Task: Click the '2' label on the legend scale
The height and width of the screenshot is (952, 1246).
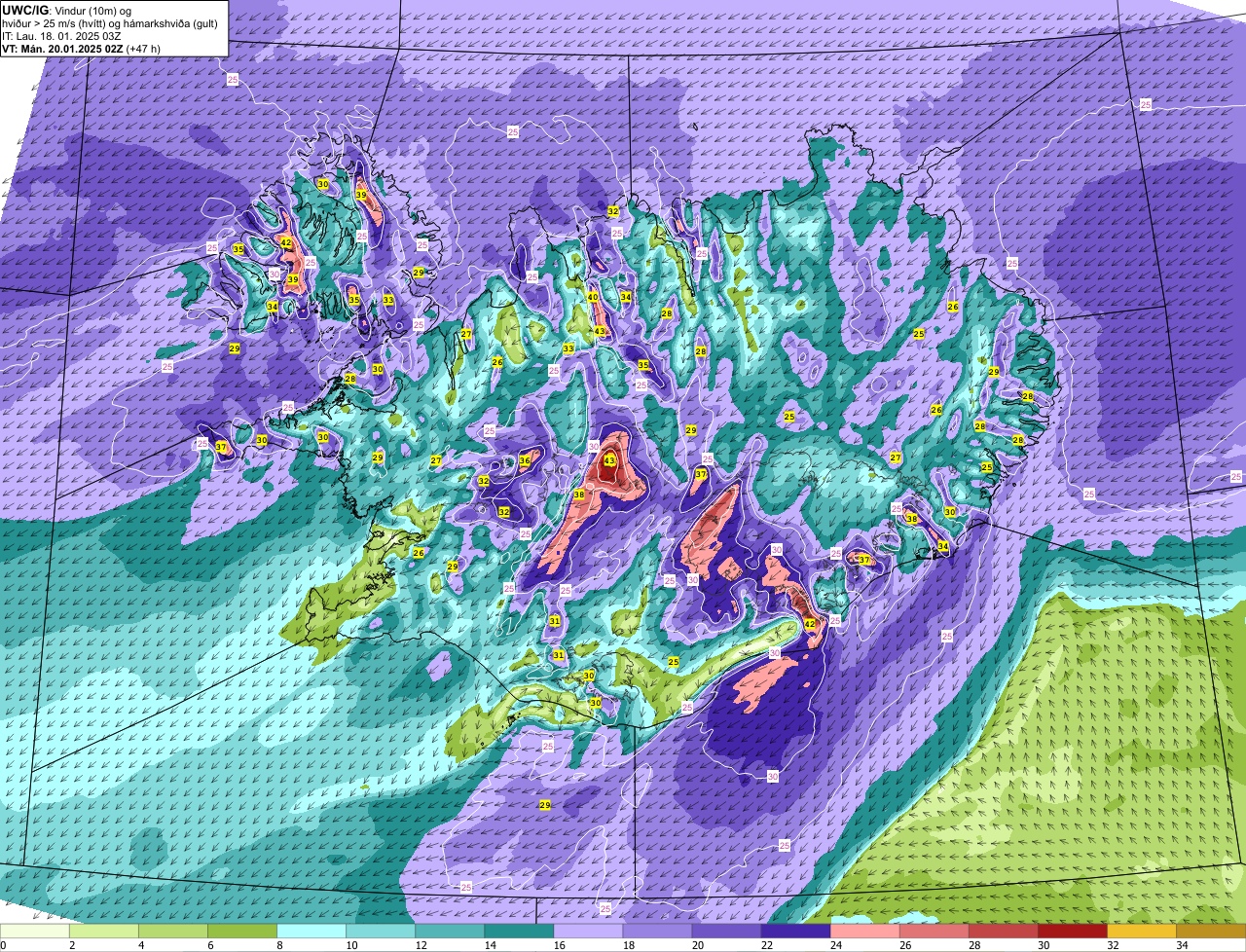Action: pyautogui.click(x=72, y=945)
